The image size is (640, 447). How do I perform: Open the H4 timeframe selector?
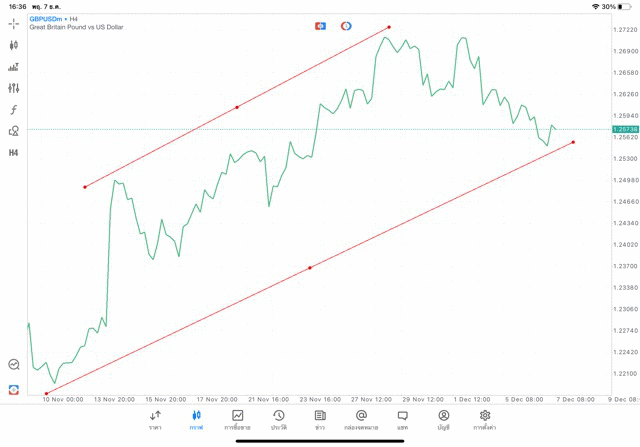pyautogui.click(x=14, y=153)
